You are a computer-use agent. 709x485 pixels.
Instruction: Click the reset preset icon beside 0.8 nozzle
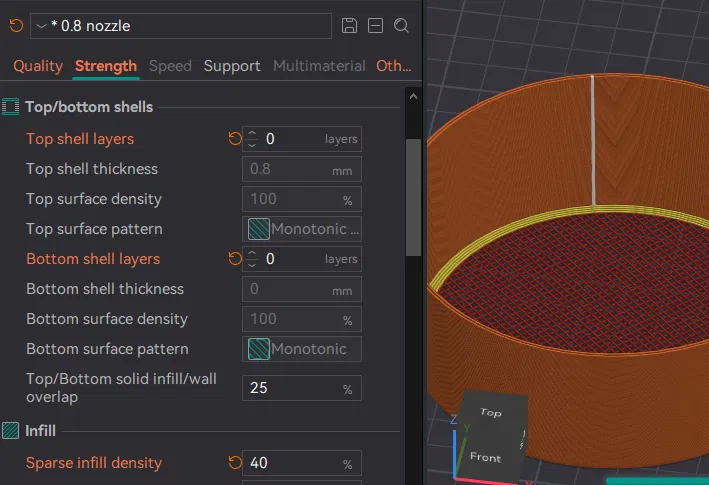pyautogui.click(x=16, y=25)
